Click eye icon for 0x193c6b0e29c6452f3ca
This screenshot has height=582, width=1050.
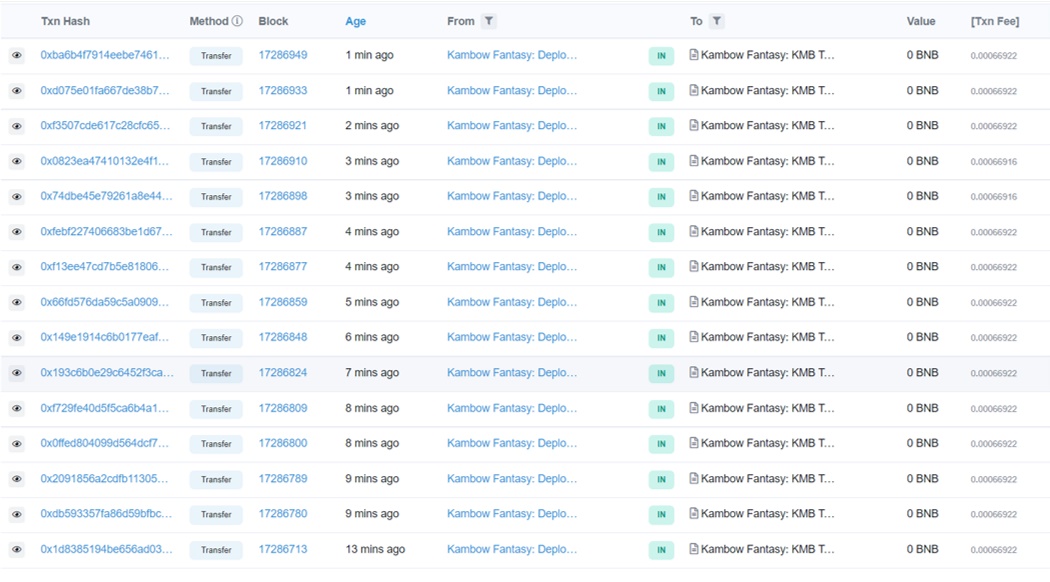coord(17,373)
